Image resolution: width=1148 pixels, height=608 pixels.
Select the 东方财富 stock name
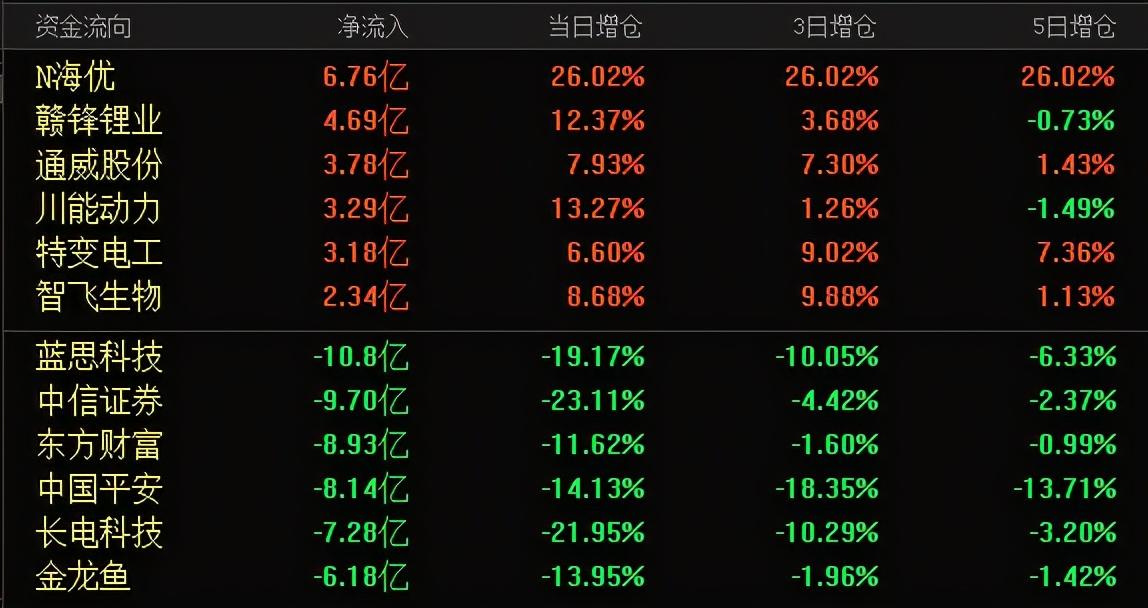[99, 445]
